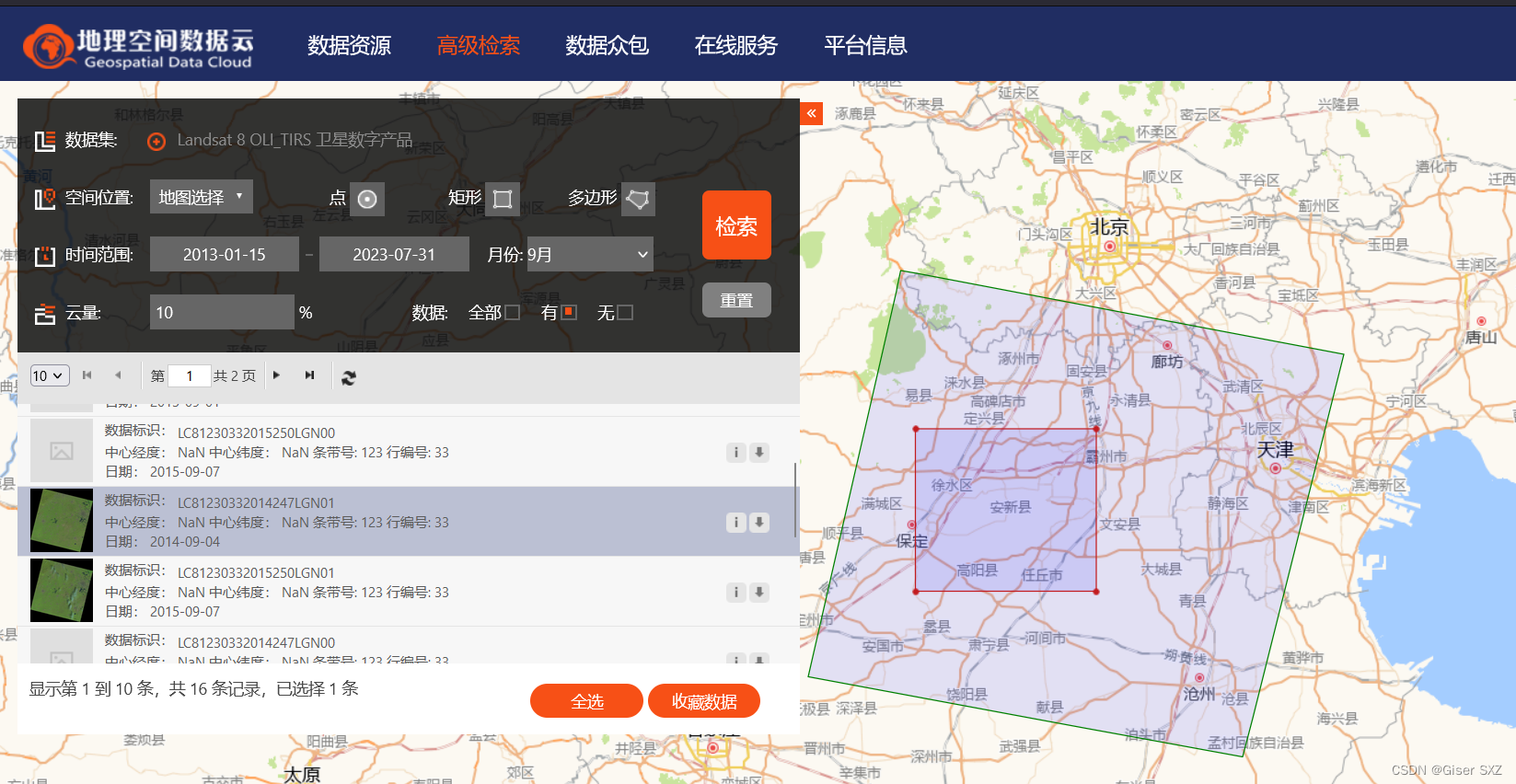Screen dimensions: 1516x784
Task: Click the start date field 2013-01-15
Action: click(225, 254)
